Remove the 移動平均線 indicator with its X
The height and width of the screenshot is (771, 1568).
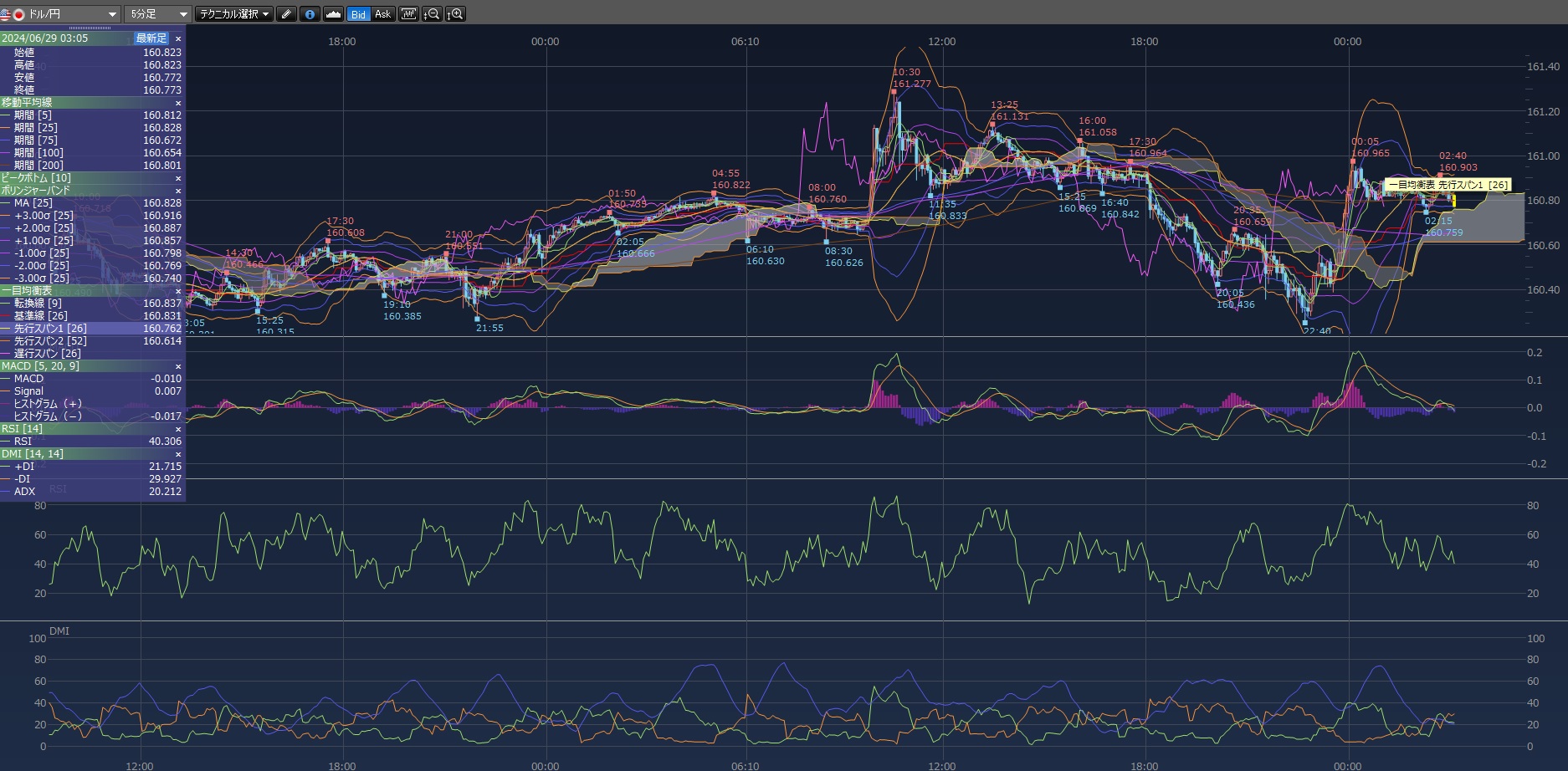click(x=178, y=103)
